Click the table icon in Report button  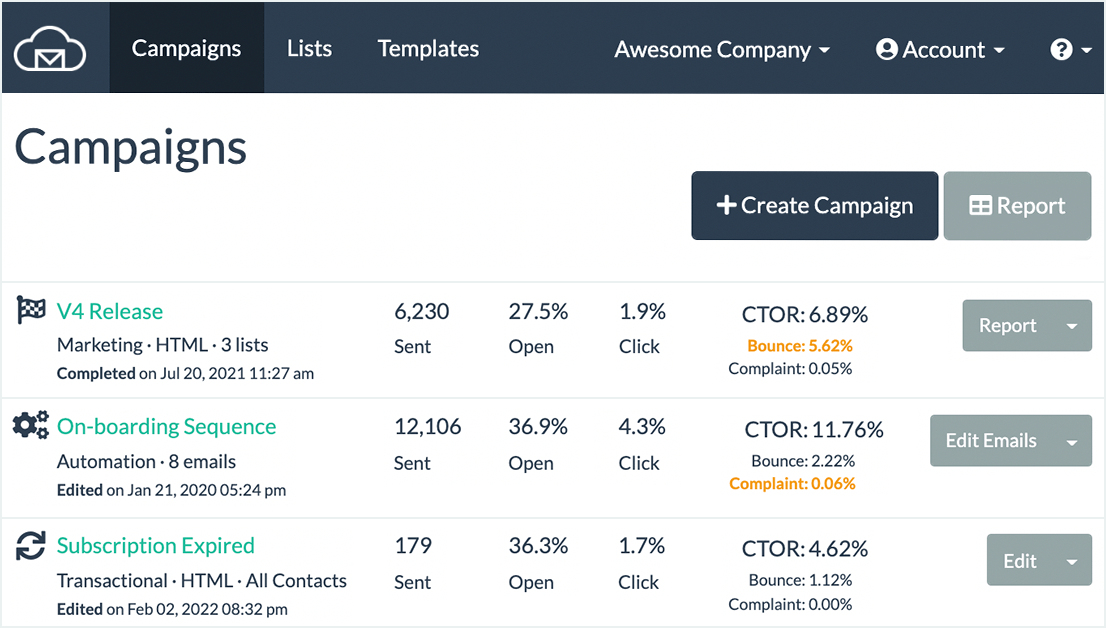[981, 206]
